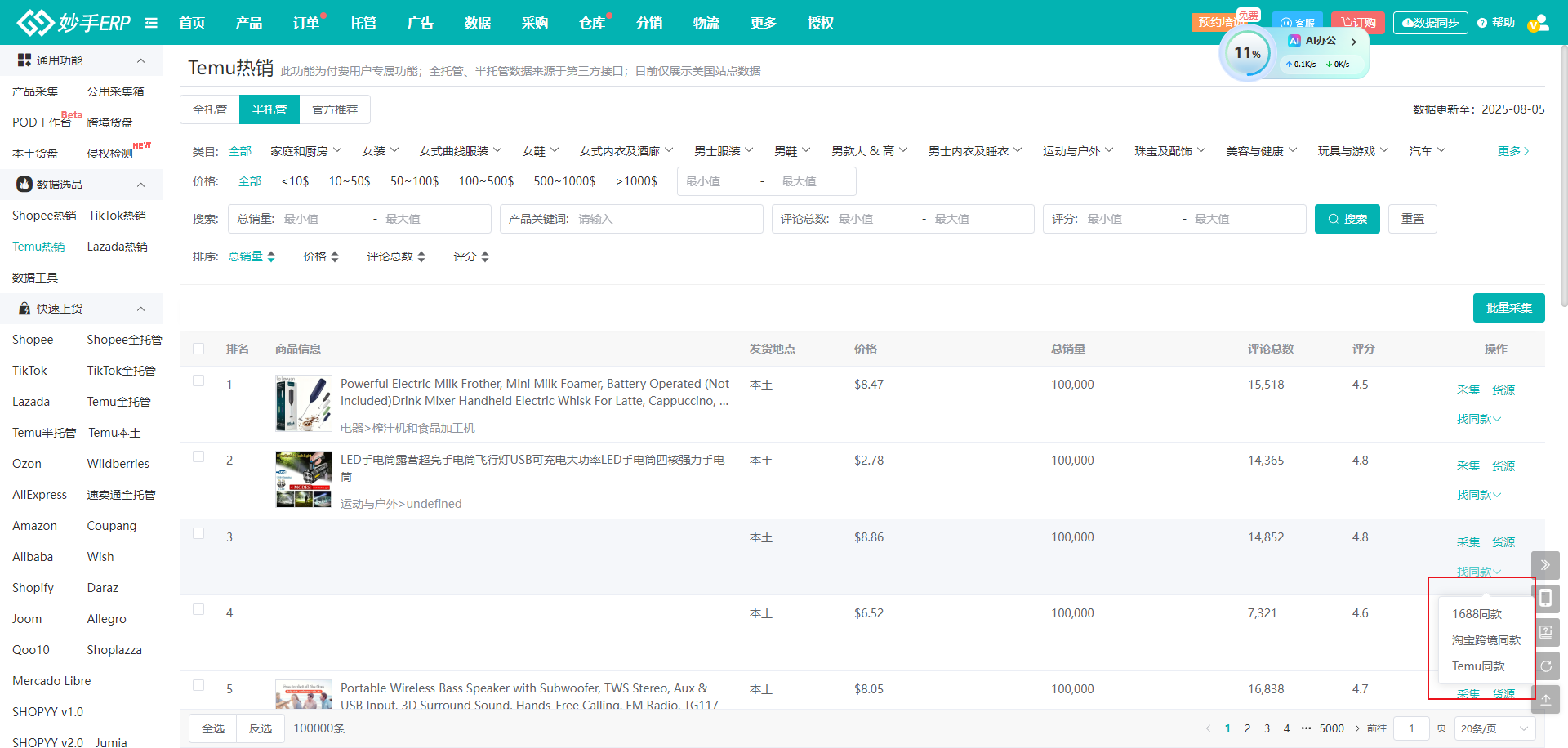Click the back-to-top floating icon
Screen dimensions: 1568x748
[x=1545, y=700]
